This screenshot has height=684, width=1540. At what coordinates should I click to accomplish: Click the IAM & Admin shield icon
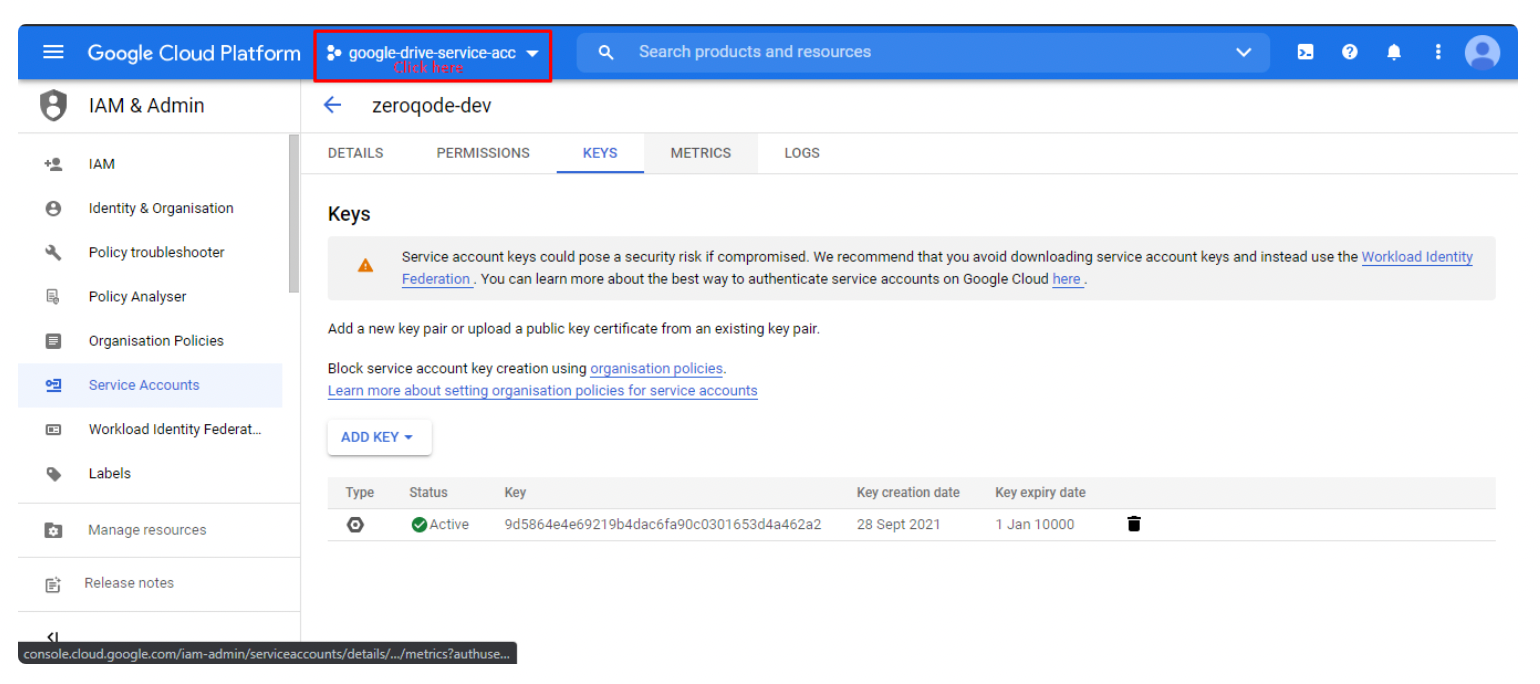(53, 105)
